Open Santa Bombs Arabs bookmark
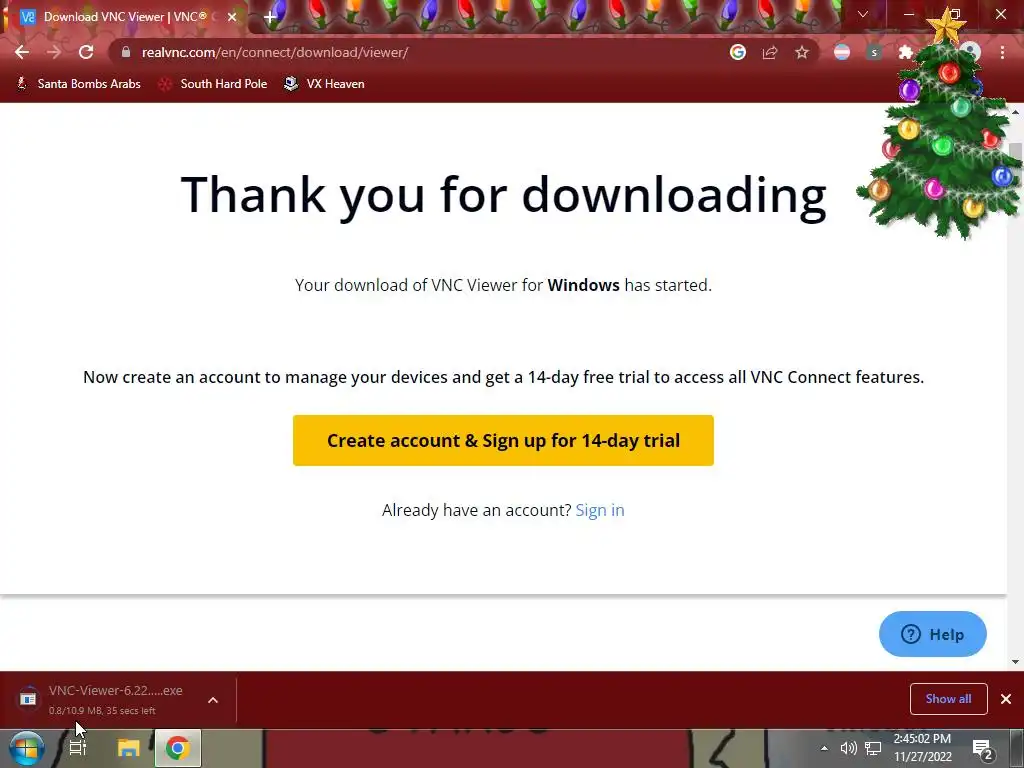 (x=78, y=84)
